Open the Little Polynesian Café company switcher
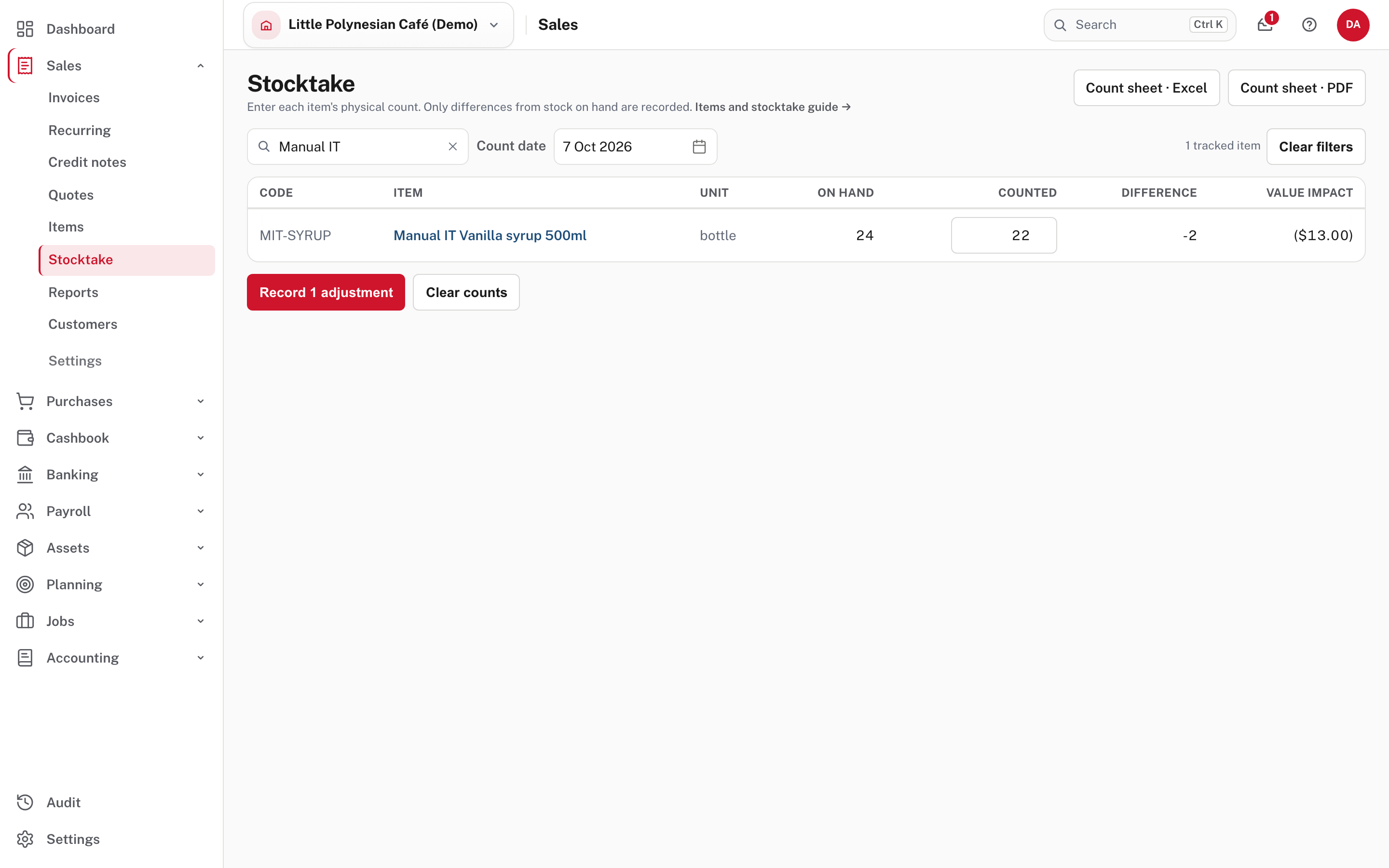The height and width of the screenshot is (868, 1389). tap(378, 25)
